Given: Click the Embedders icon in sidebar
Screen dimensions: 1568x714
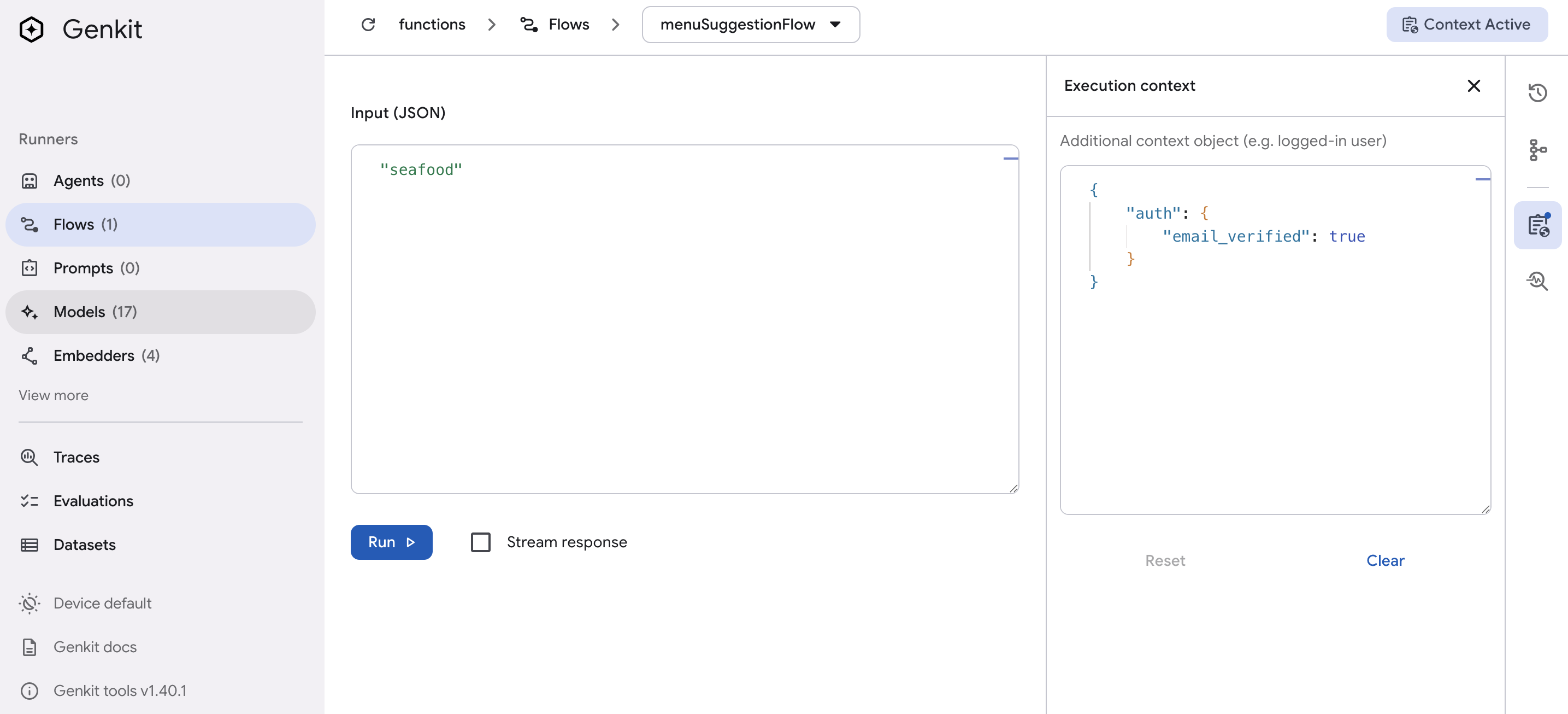Looking at the screenshot, I should (29, 356).
